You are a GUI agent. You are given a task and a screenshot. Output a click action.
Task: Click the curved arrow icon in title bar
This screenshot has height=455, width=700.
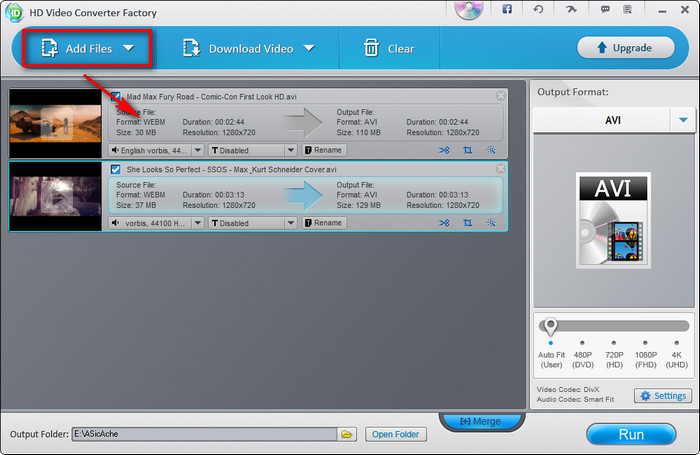point(571,9)
